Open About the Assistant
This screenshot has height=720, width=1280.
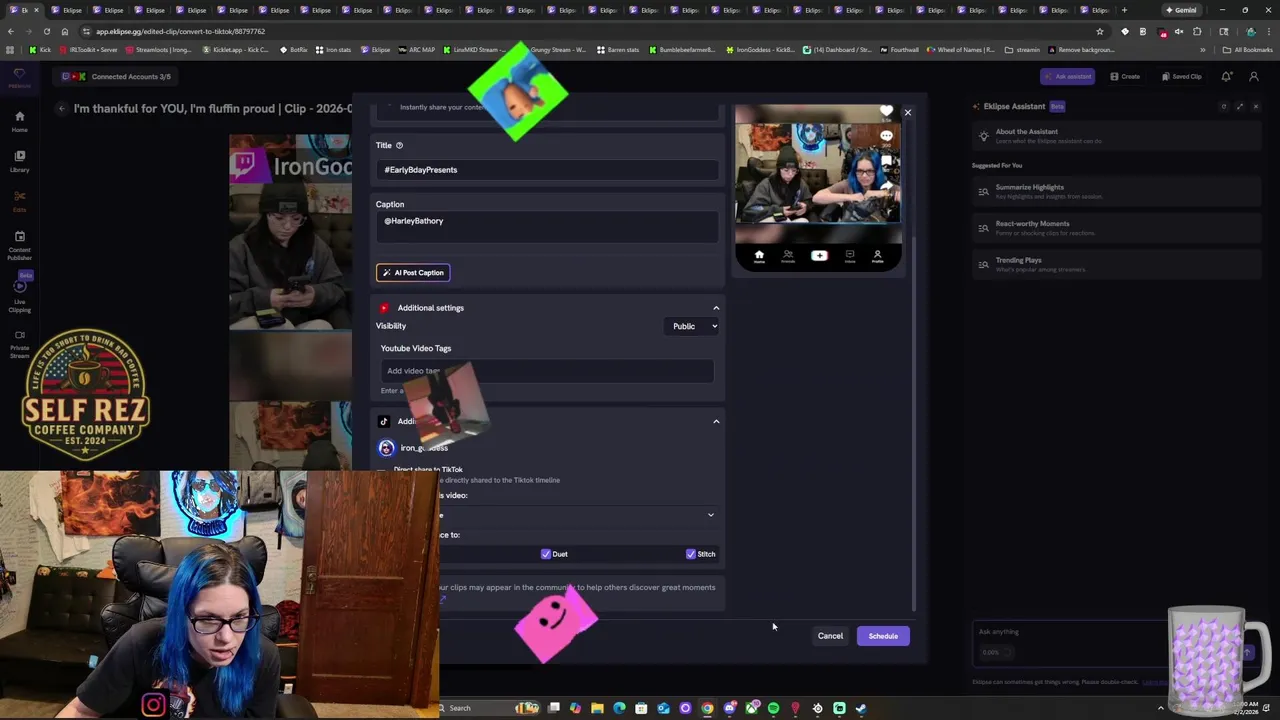tap(1115, 135)
